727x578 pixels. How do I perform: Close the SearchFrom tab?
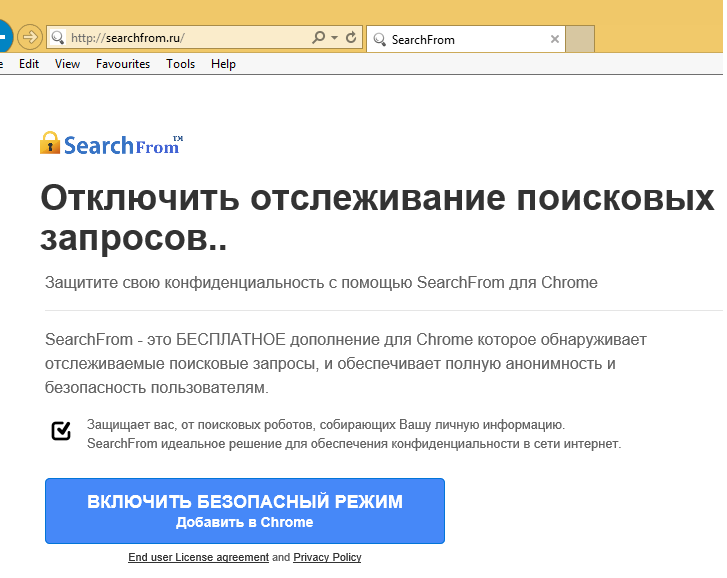pos(555,40)
